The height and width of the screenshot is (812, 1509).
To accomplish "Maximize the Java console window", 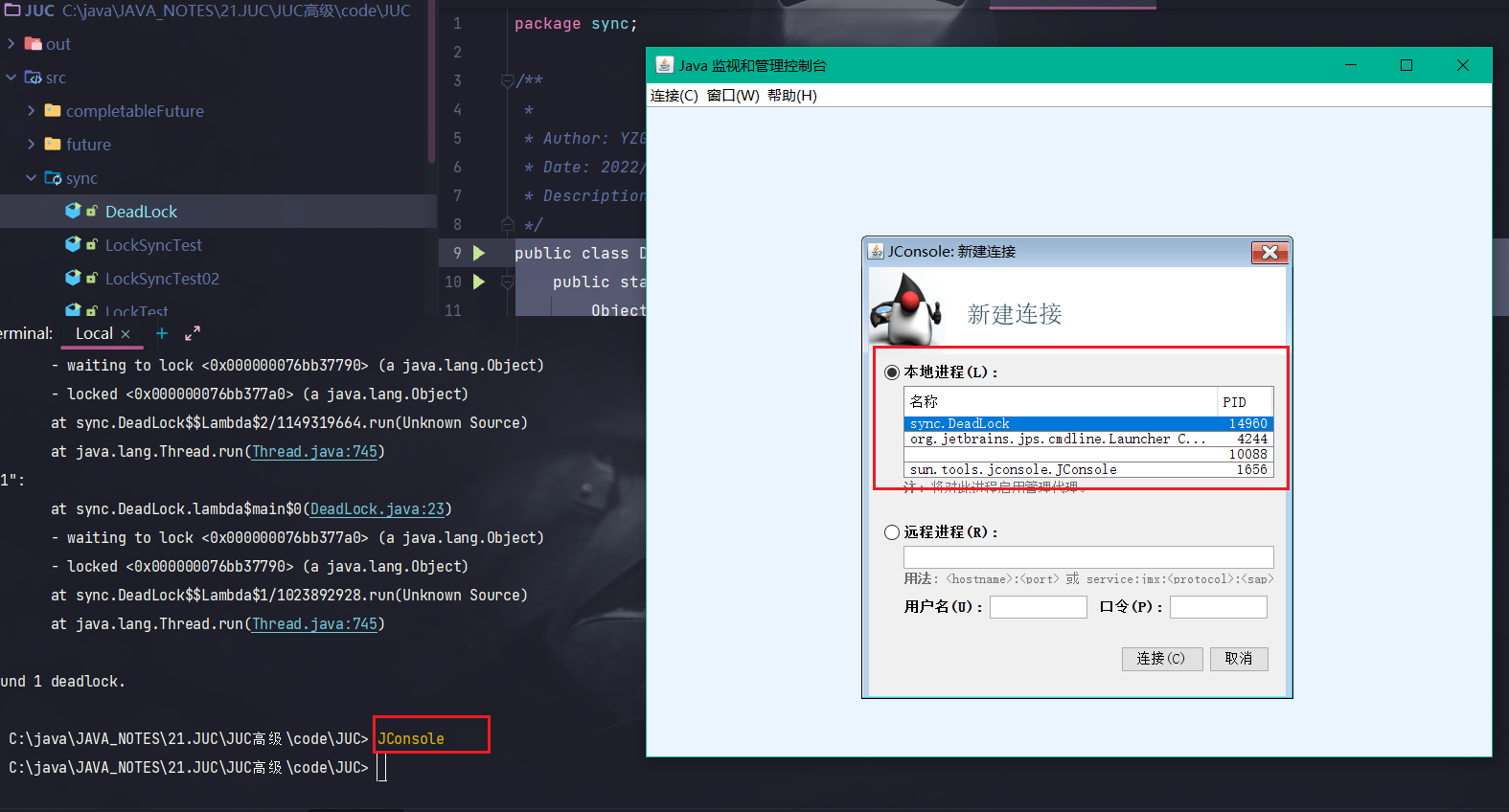I will click(x=1406, y=65).
